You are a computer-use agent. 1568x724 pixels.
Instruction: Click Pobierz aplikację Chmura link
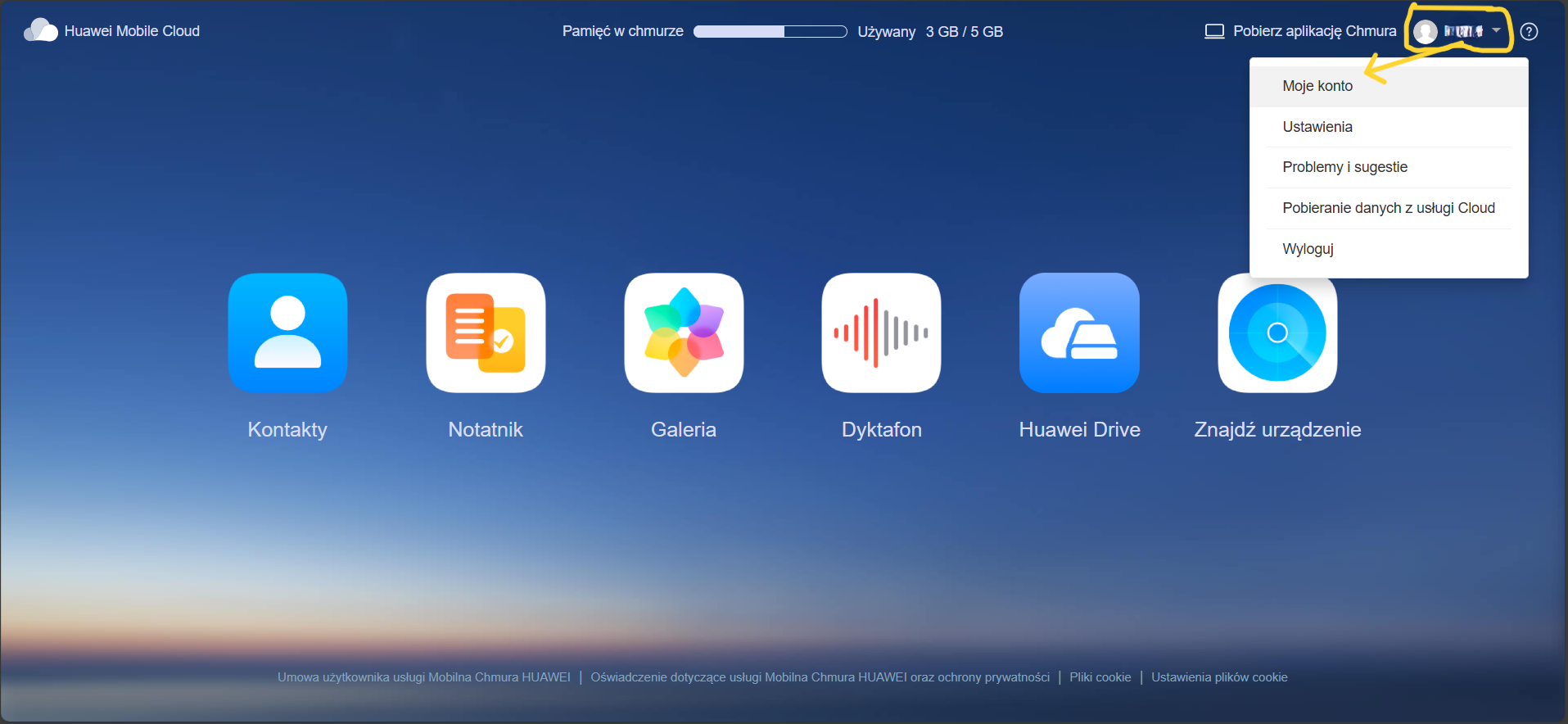[x=1314, y=31]
